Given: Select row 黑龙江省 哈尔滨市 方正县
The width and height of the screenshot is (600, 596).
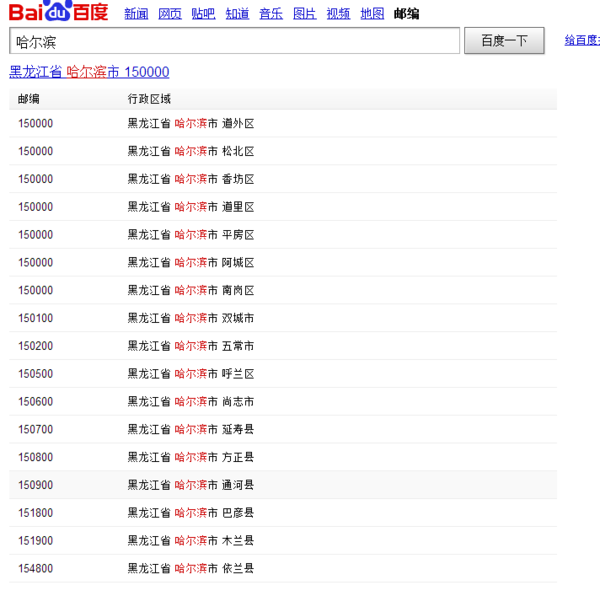Looking at the screenshot, I should tap(283, 457).
